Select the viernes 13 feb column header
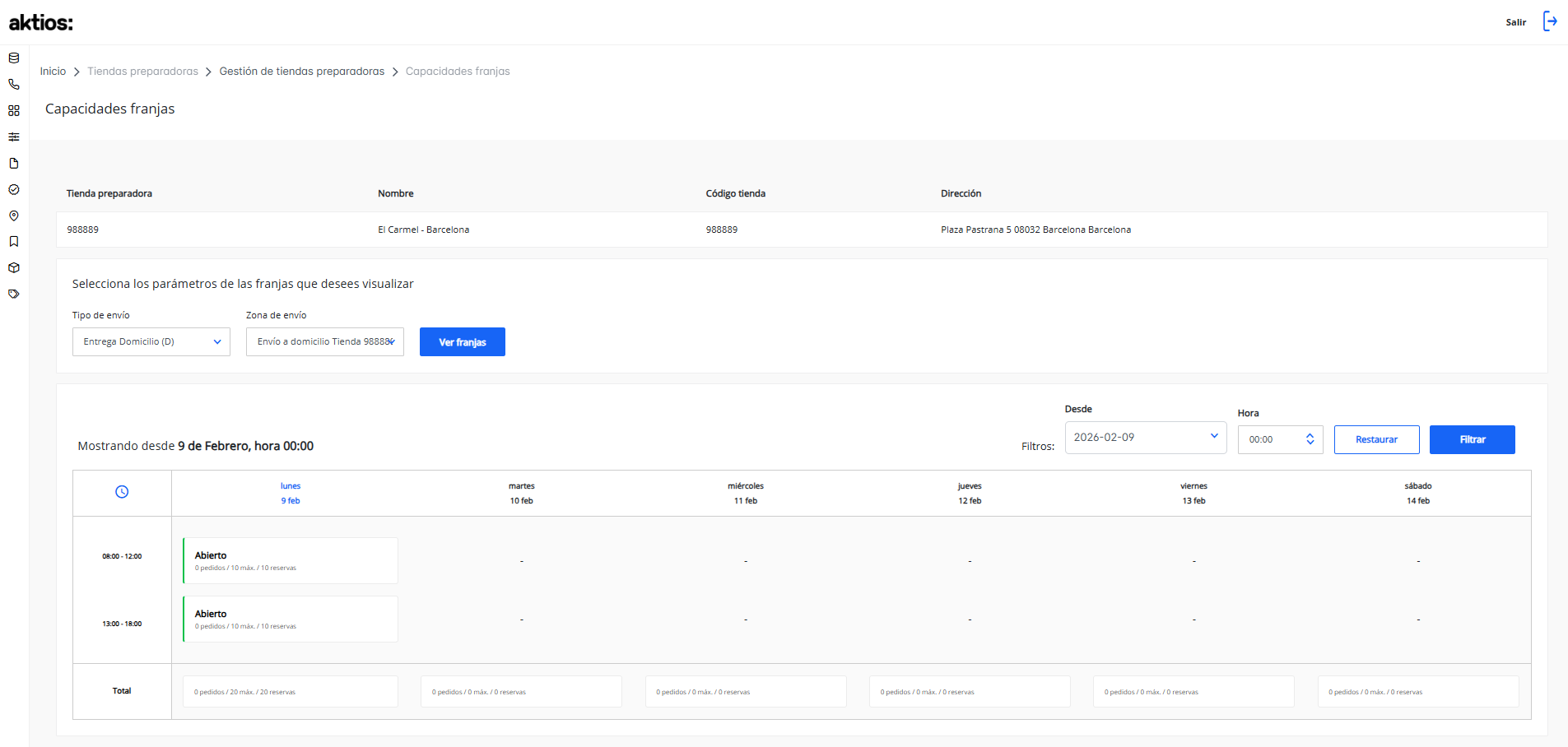1568x747 pixels. [x=1194, y=494]
